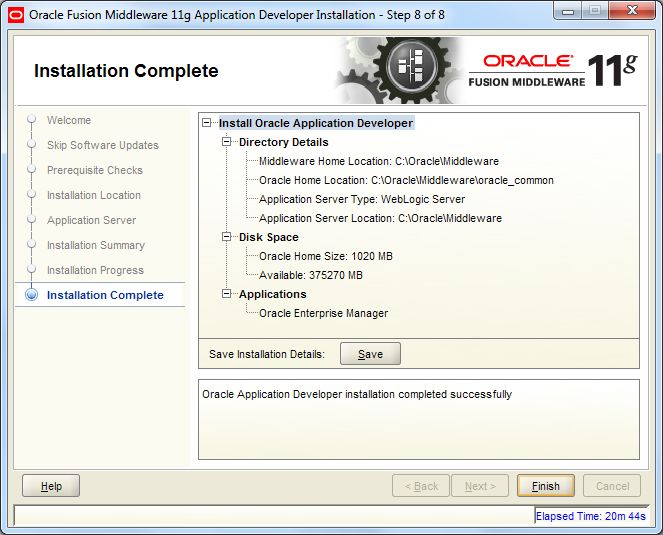Go to the Installation Location step
The width and height of the screenshot is (663, 535).
click(94, 195)
